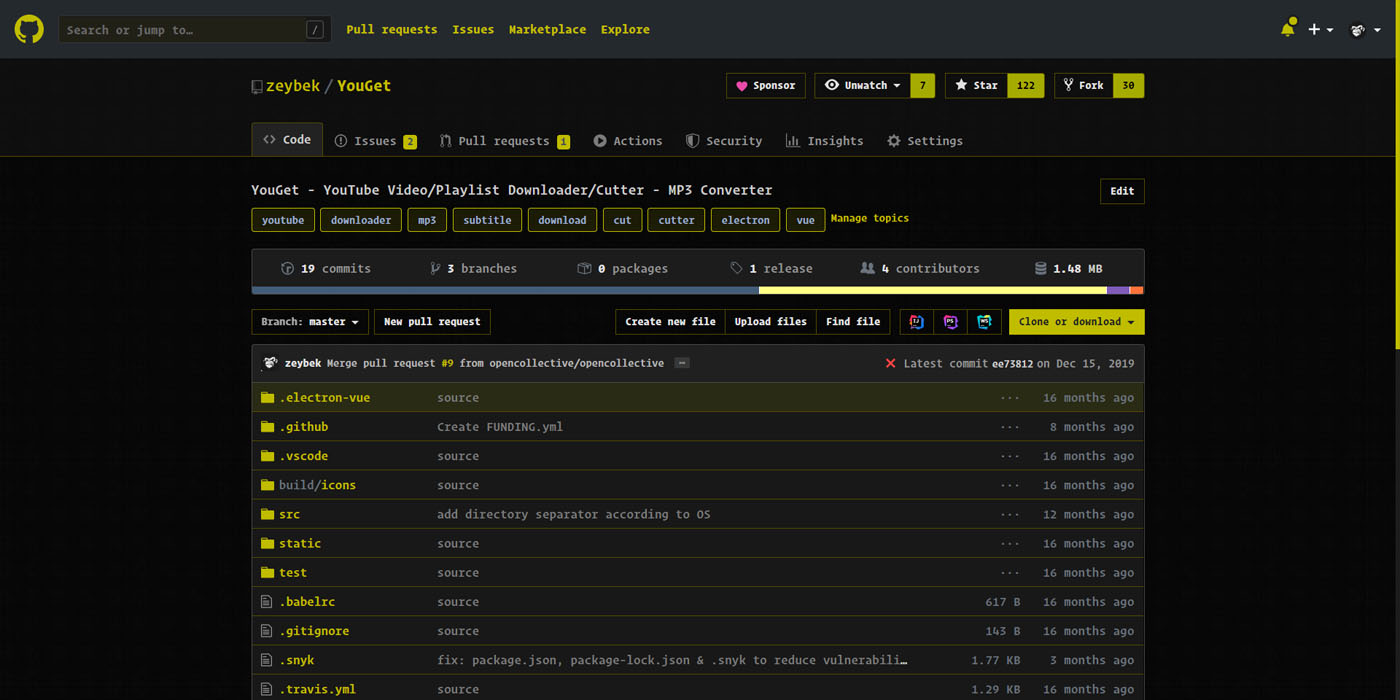Viewport: 1400px width, 700px height.
Task: Click the yellow segment of the language bar
Action: (930, 290)
